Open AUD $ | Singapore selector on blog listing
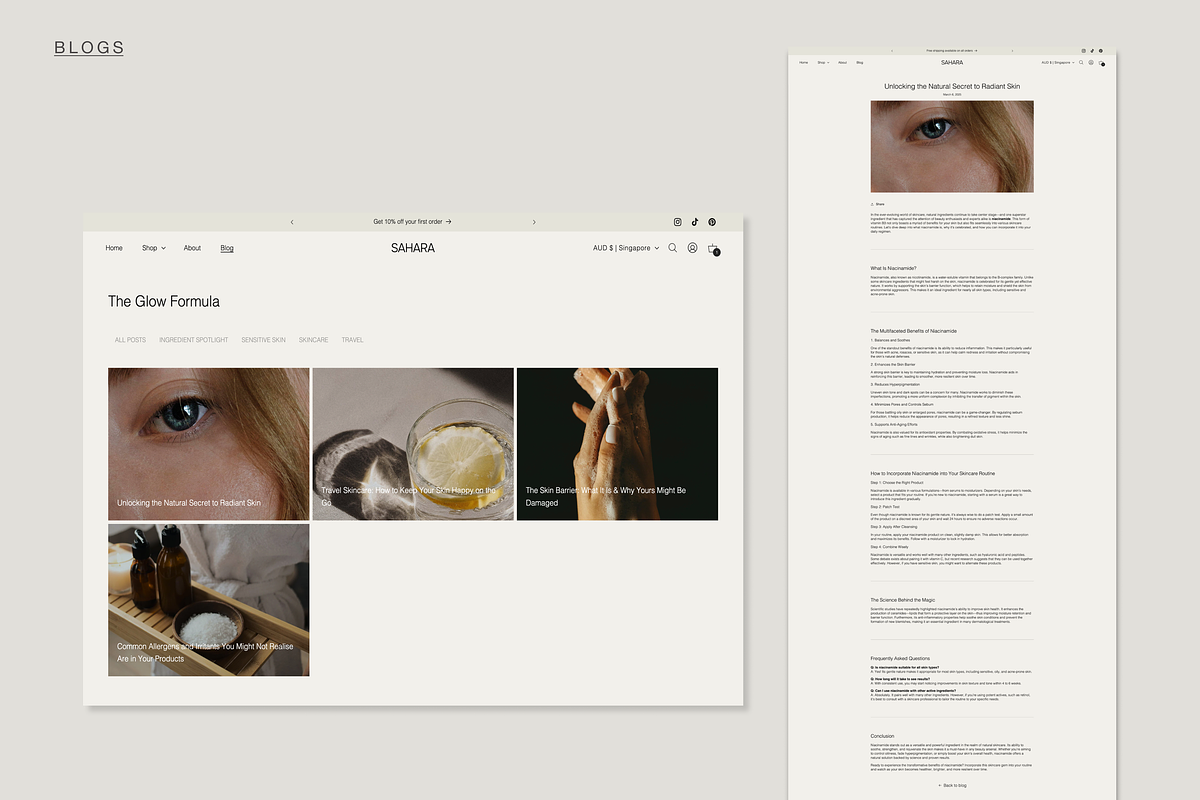This screenshot has width=1200, height=800. [x=626, y=248]
